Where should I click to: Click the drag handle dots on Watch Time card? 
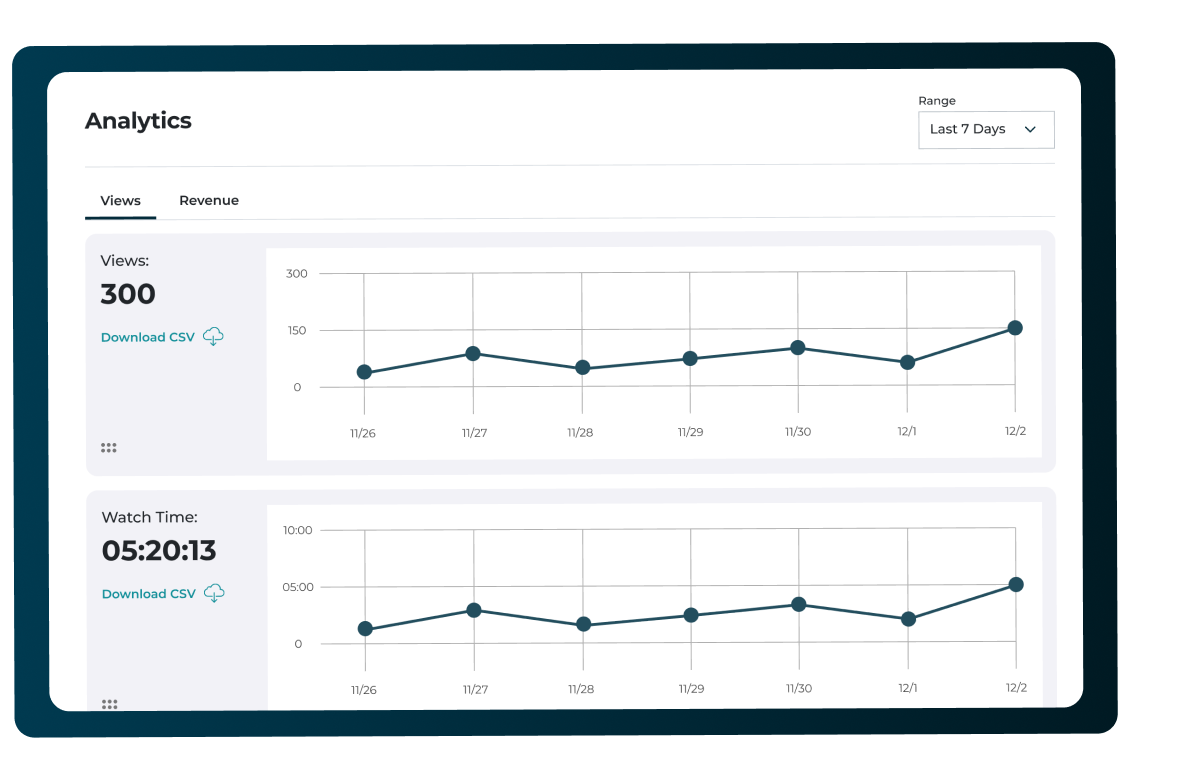(x=110, y=704)
